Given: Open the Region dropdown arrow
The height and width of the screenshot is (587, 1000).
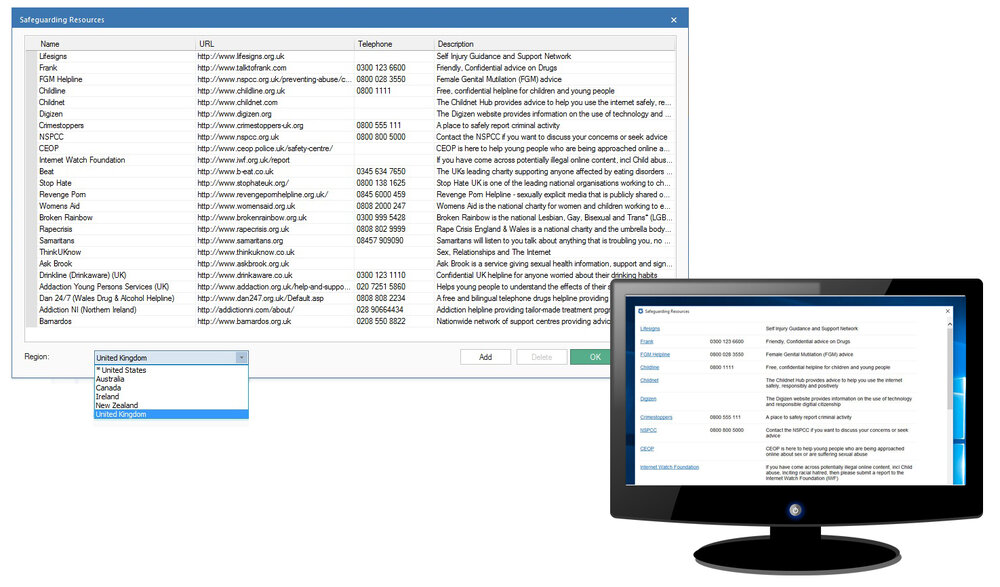Looking at the screenshot, I should point(241,358).
